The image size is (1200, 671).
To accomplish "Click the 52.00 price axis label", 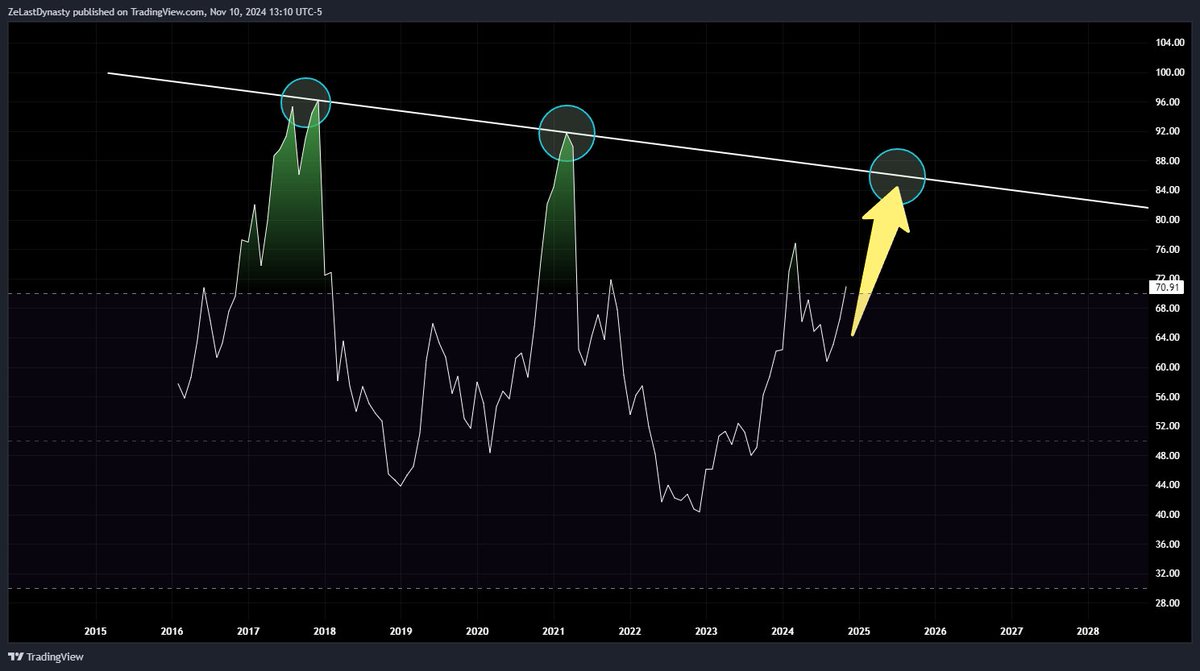I will 1169,426.
